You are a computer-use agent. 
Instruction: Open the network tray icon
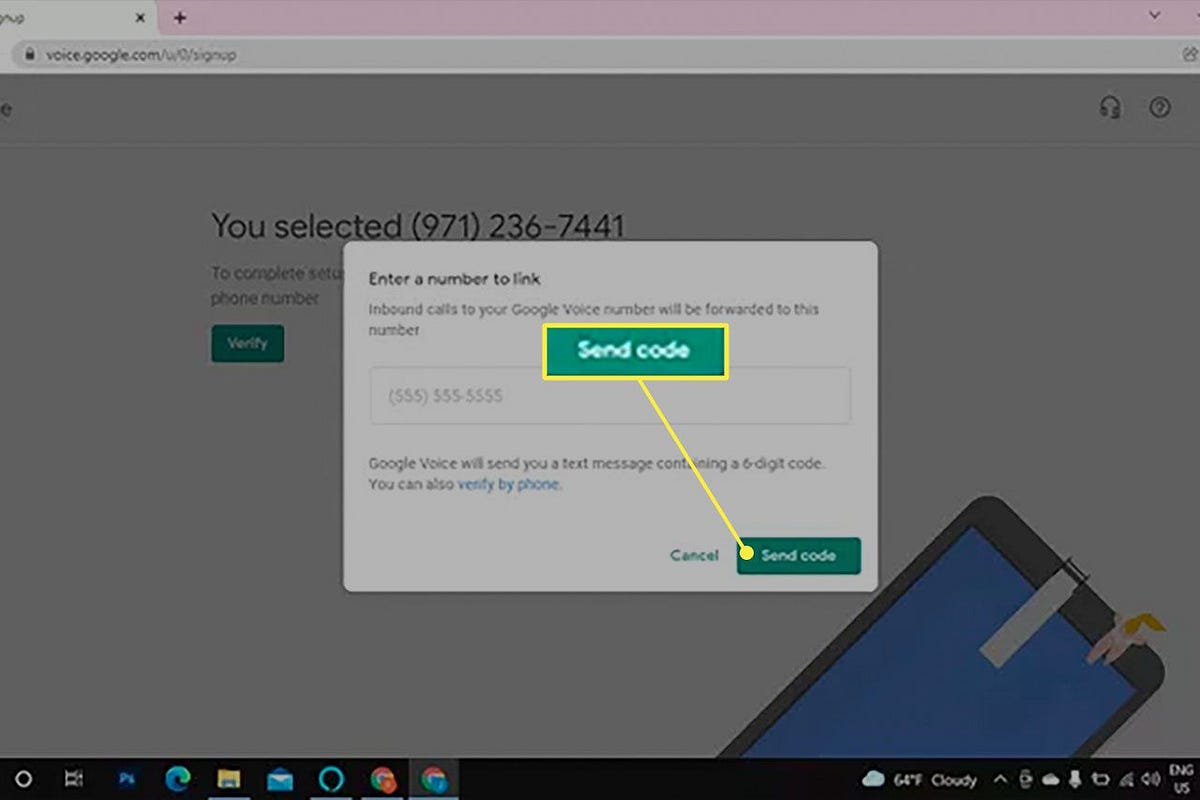click(x=1127, y=779)
